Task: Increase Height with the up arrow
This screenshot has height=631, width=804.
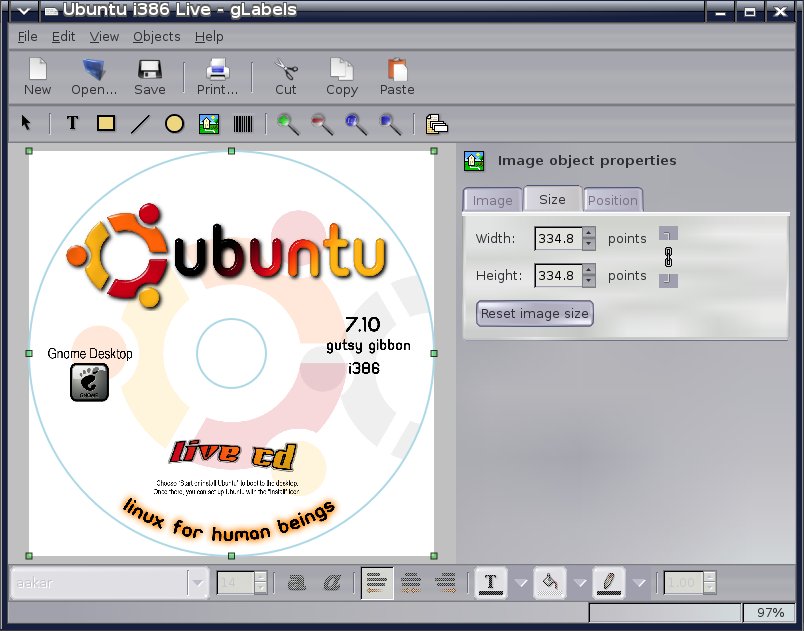Action: pyautogui.click(x=589, y=270)
